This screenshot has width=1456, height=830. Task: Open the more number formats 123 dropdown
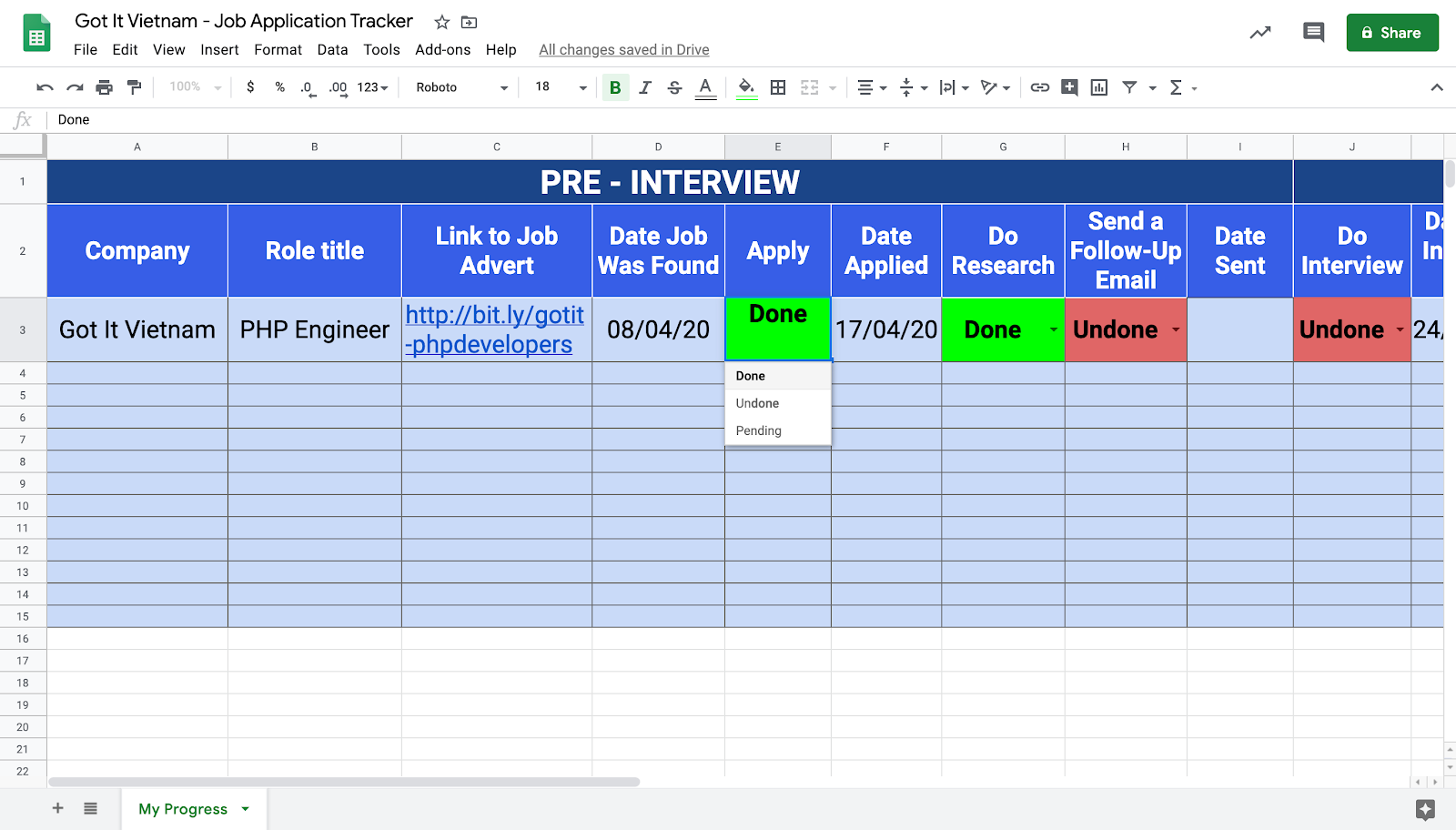(372, 87)
